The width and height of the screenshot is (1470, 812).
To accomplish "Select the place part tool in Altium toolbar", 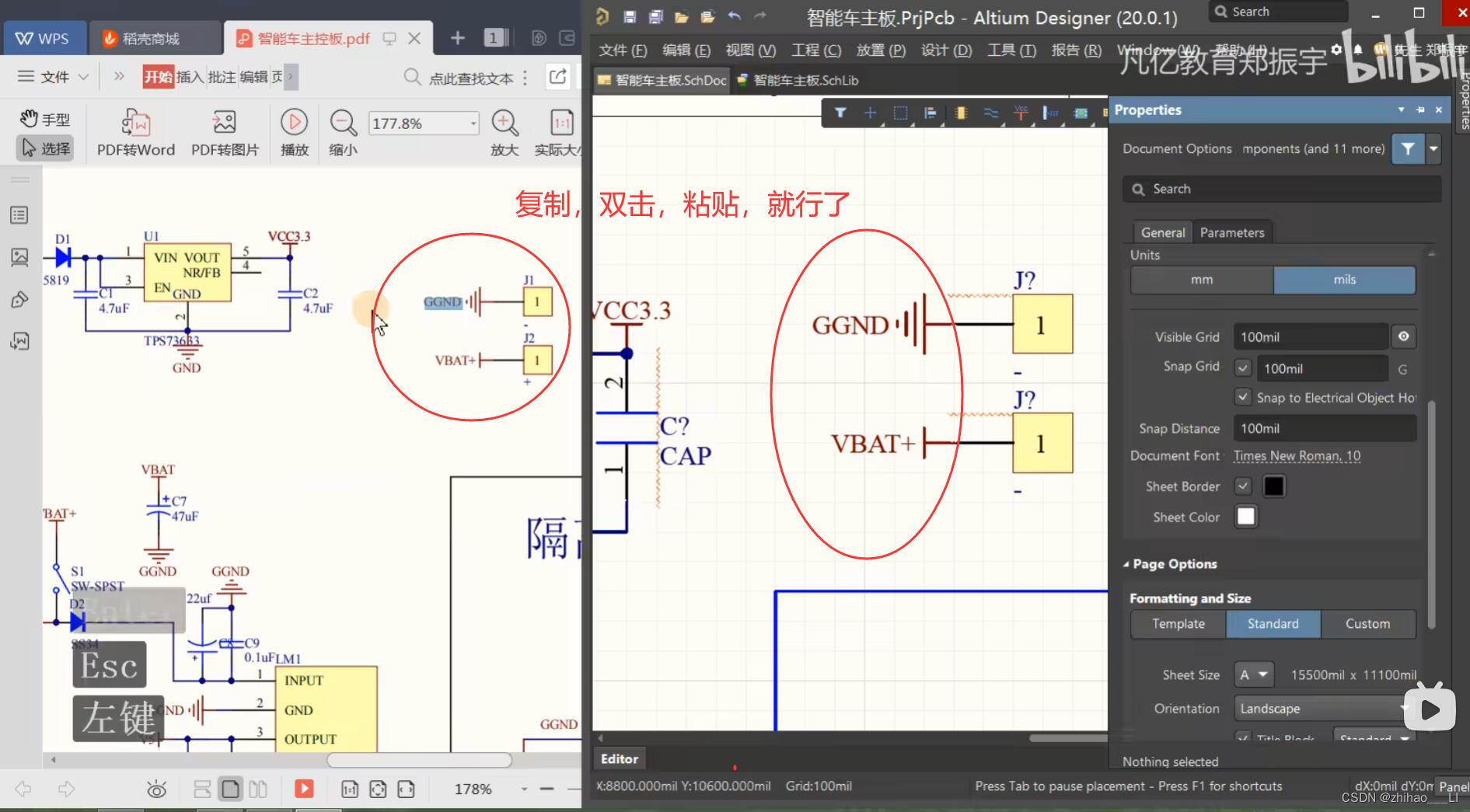I will pyautogui.click(x=961, y=113).
